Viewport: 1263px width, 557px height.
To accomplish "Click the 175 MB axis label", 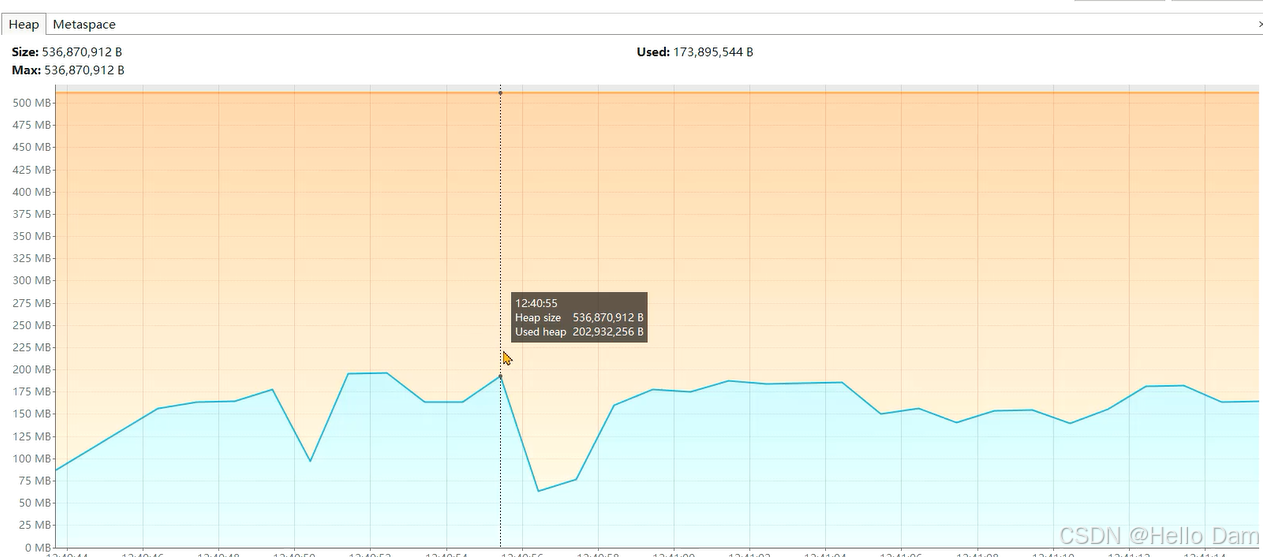I will coord(32,392).
